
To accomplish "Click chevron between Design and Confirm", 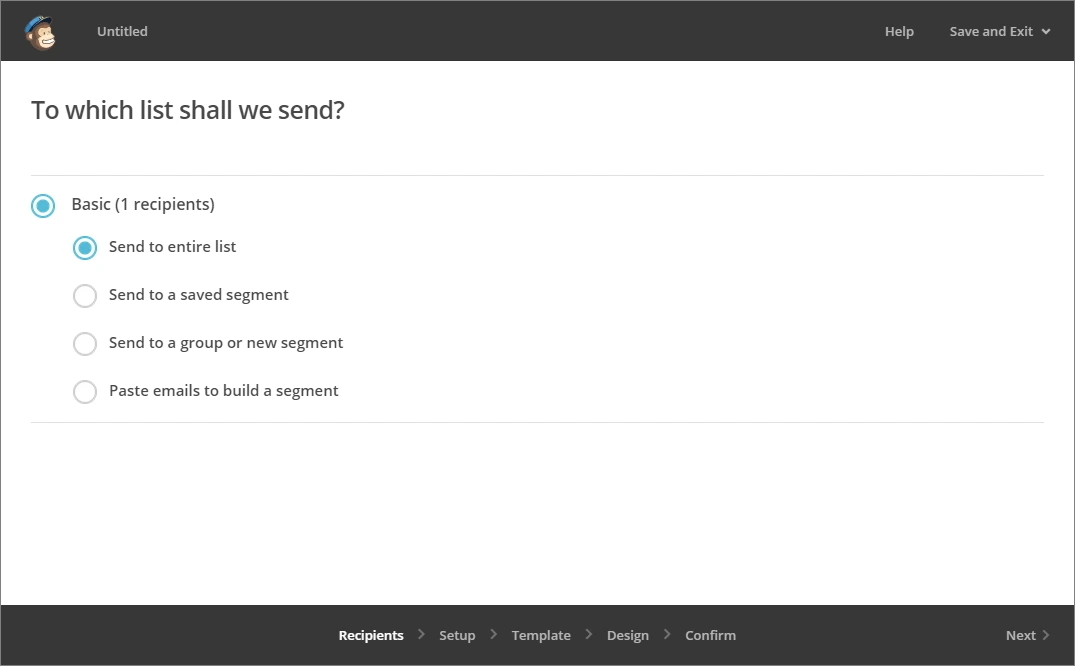I will click(666, 634).
